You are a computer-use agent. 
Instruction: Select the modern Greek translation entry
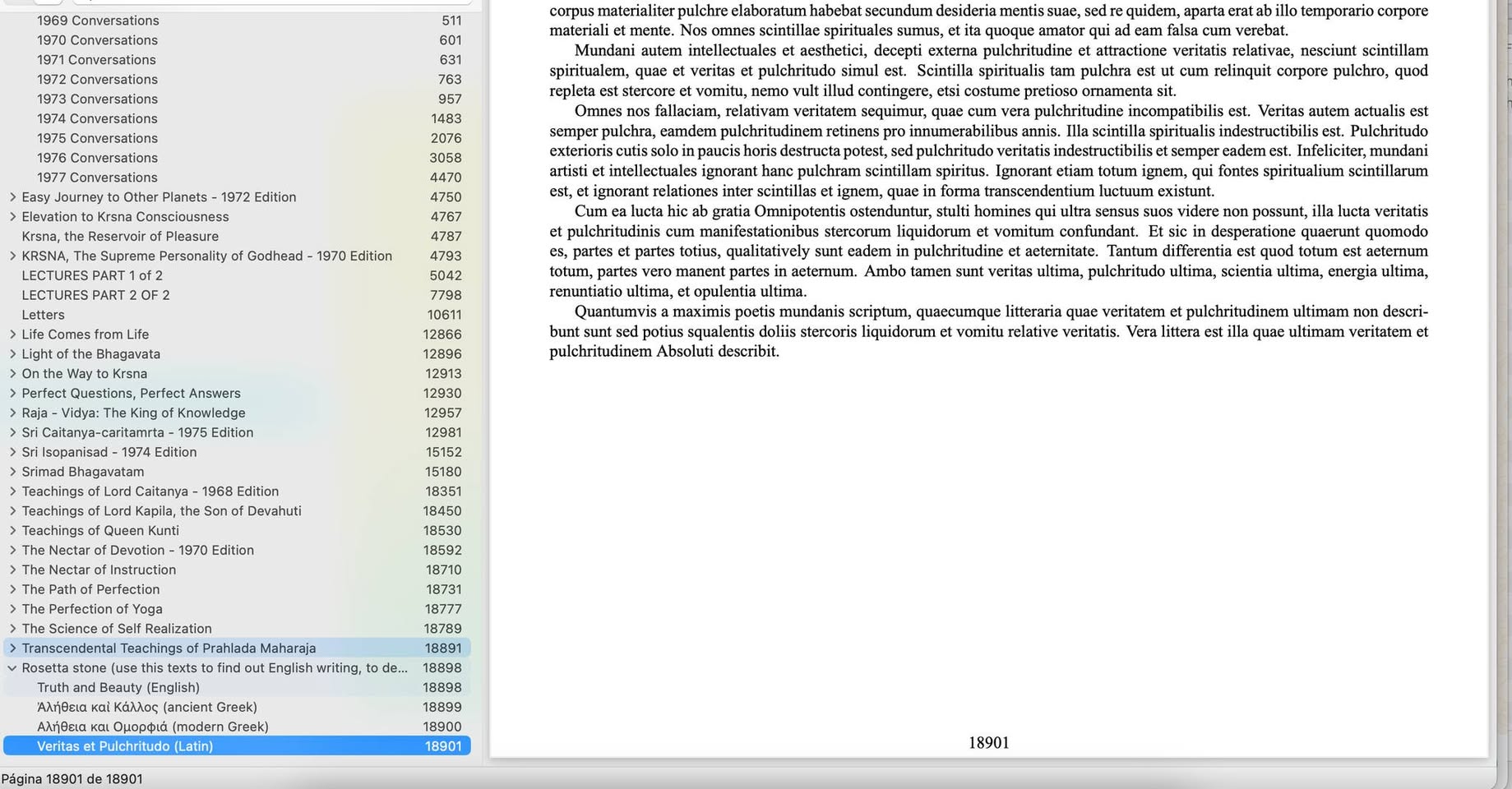coord(153,727)
